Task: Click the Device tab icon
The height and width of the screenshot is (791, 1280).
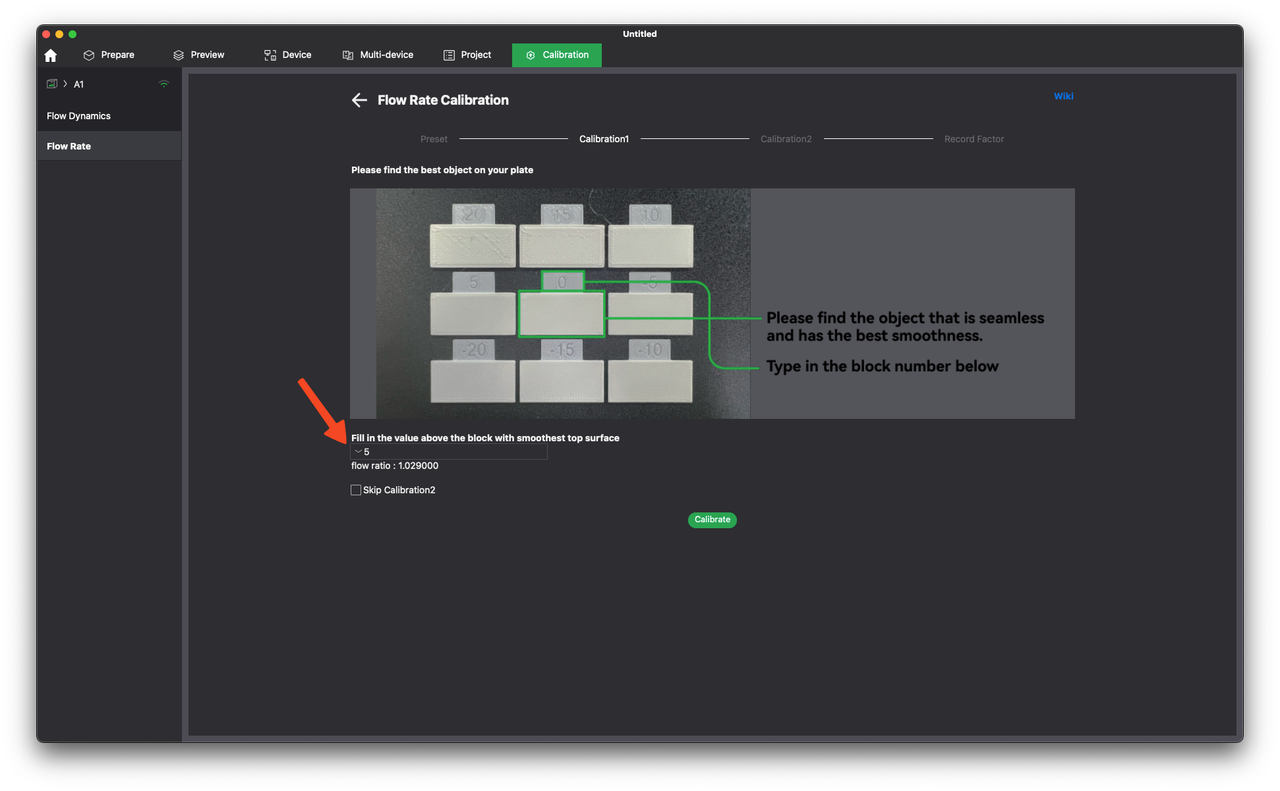Action: [x=270, y=55]
